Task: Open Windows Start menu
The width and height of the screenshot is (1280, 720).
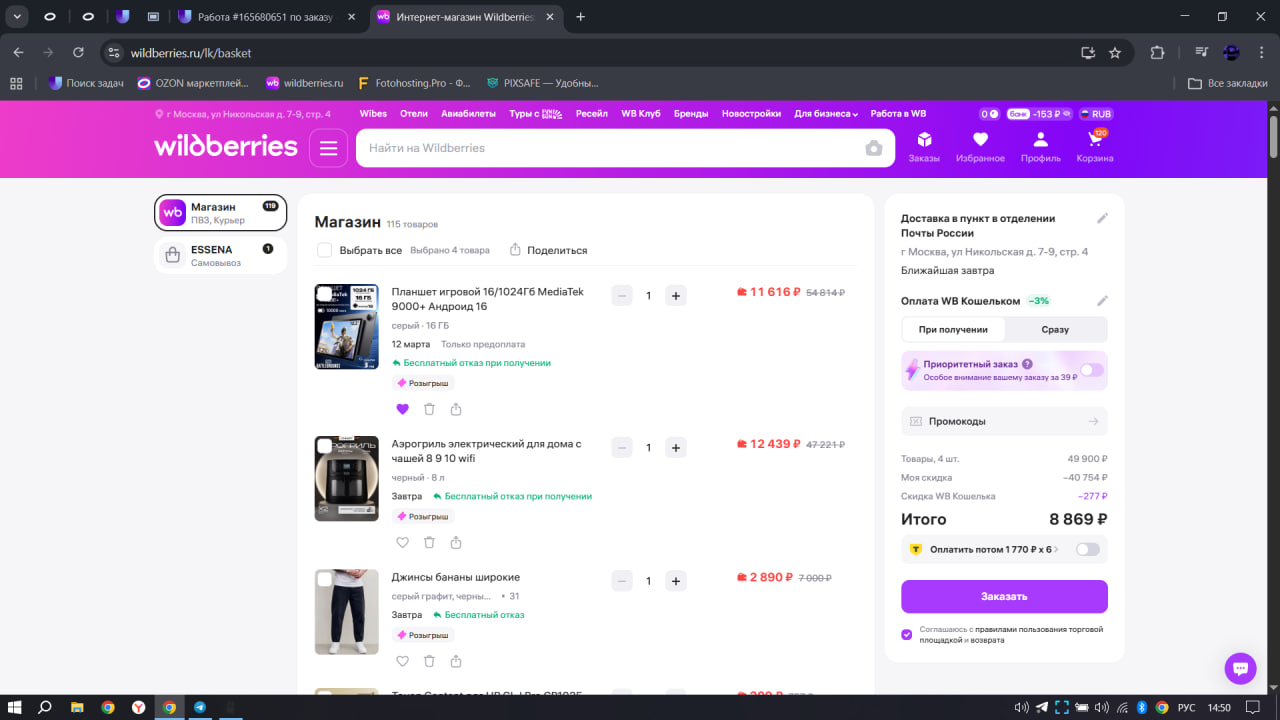Action: click(14, 707)
